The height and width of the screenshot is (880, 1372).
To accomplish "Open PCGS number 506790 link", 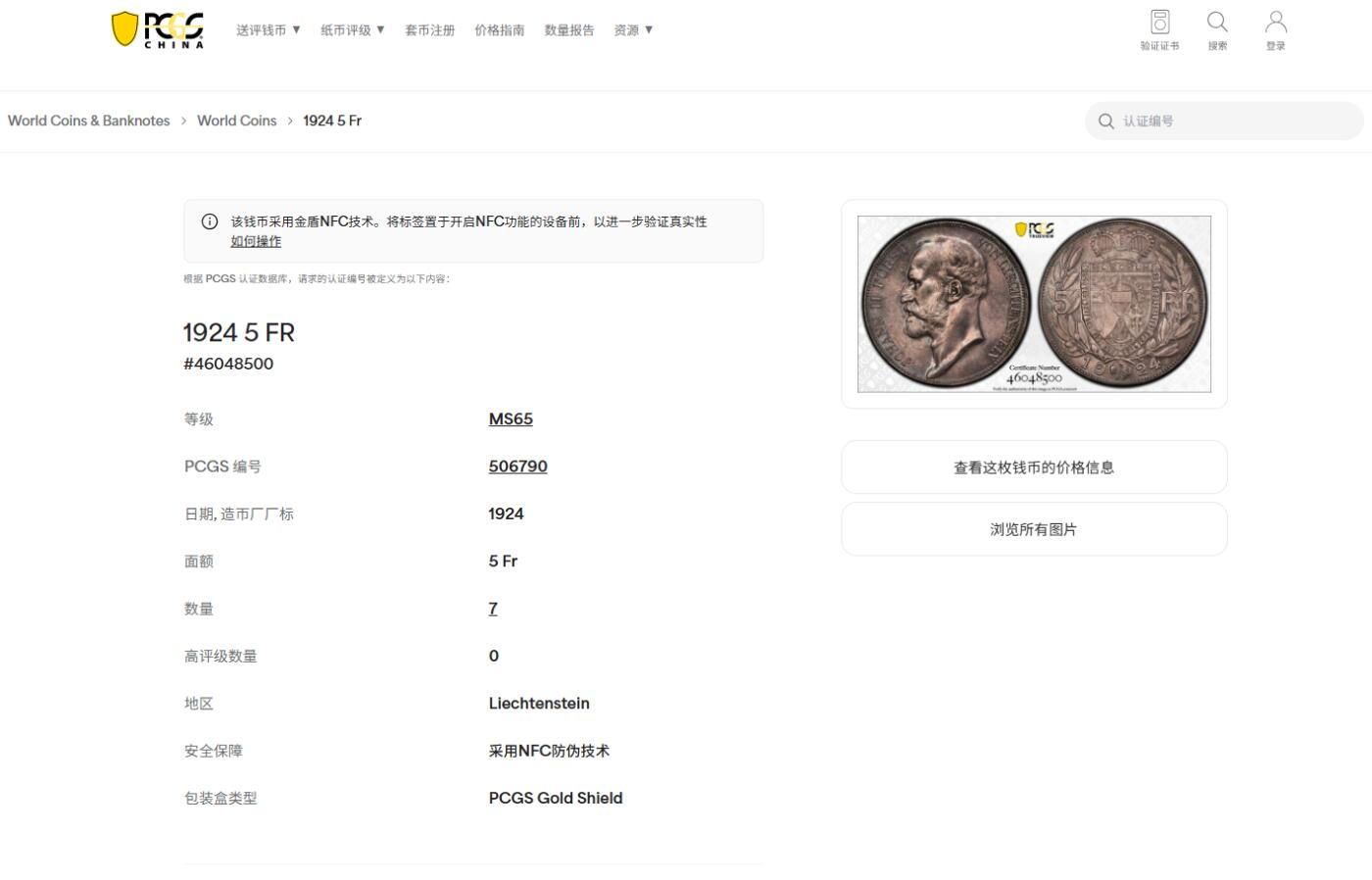I will pos(518,466).
